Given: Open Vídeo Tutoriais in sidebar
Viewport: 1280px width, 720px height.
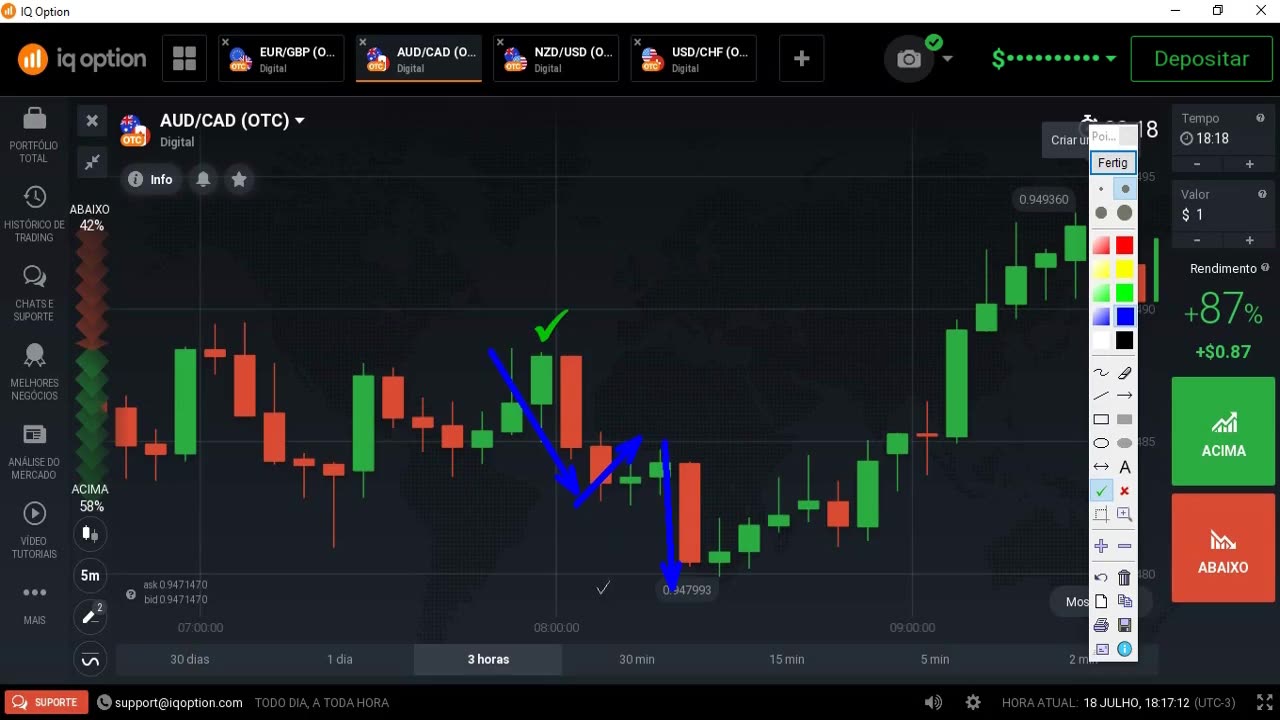Looking at the screenshot, I should pyautogui.click(x=34, y=530).
